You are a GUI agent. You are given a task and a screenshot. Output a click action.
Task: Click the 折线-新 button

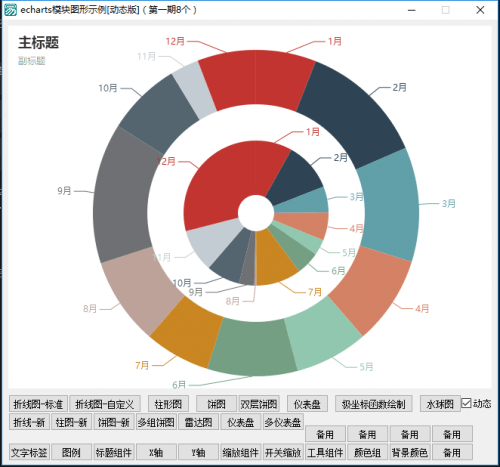(x=29, y=422)
